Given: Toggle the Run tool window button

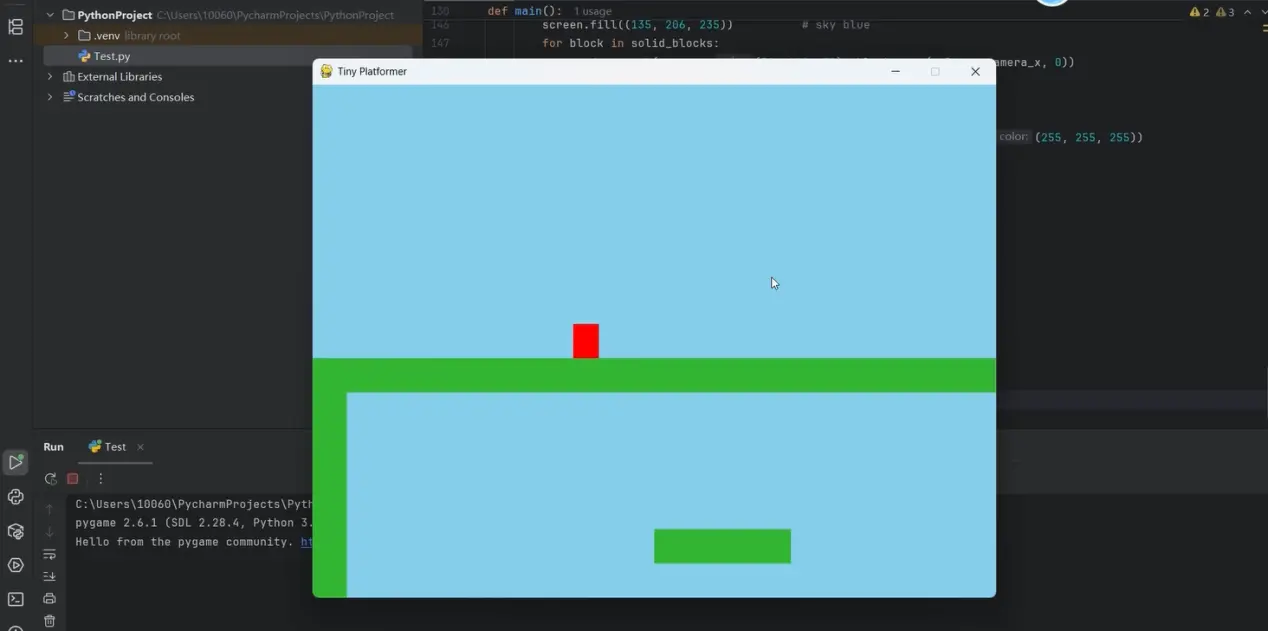Looking at the screenshot, I should pyautogui.click(x=15, y=462).
